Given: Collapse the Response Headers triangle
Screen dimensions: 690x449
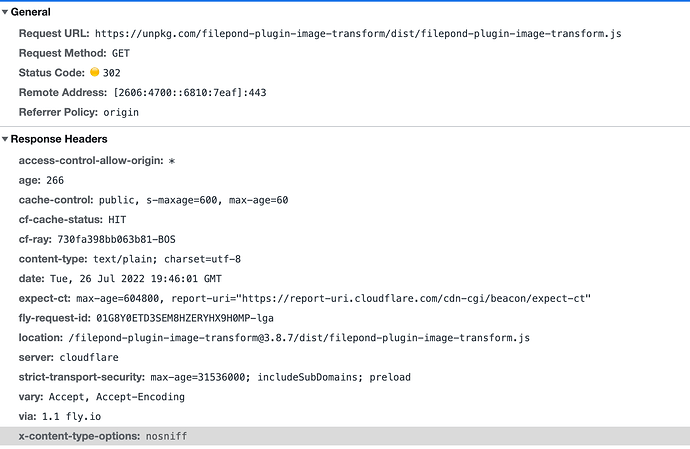Looking at the screenshot, I should click(x=5, y=139).
